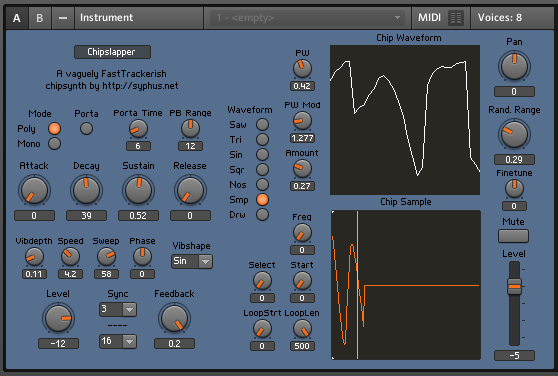
Task: Click the Sweep value field 58
Action: (106, 274)
